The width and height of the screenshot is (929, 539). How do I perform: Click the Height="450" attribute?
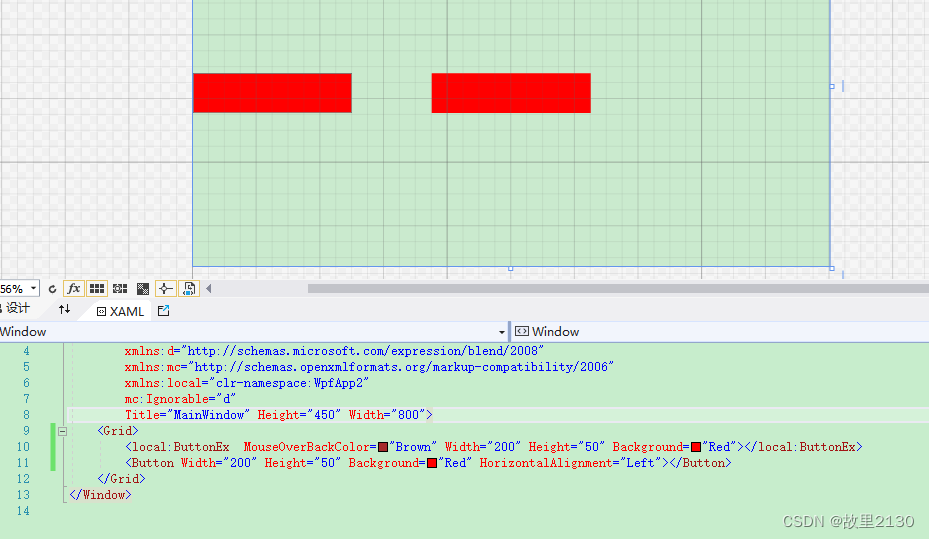click(299, 415)
